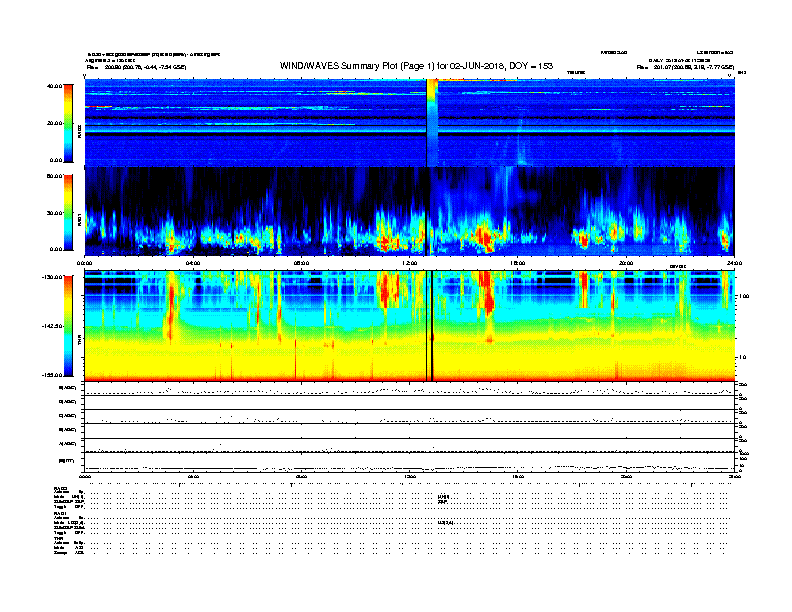Click the WIND/WAVES Summary Plot title
The height and width of the screenshot is (612, 792).
click(416, 66)
